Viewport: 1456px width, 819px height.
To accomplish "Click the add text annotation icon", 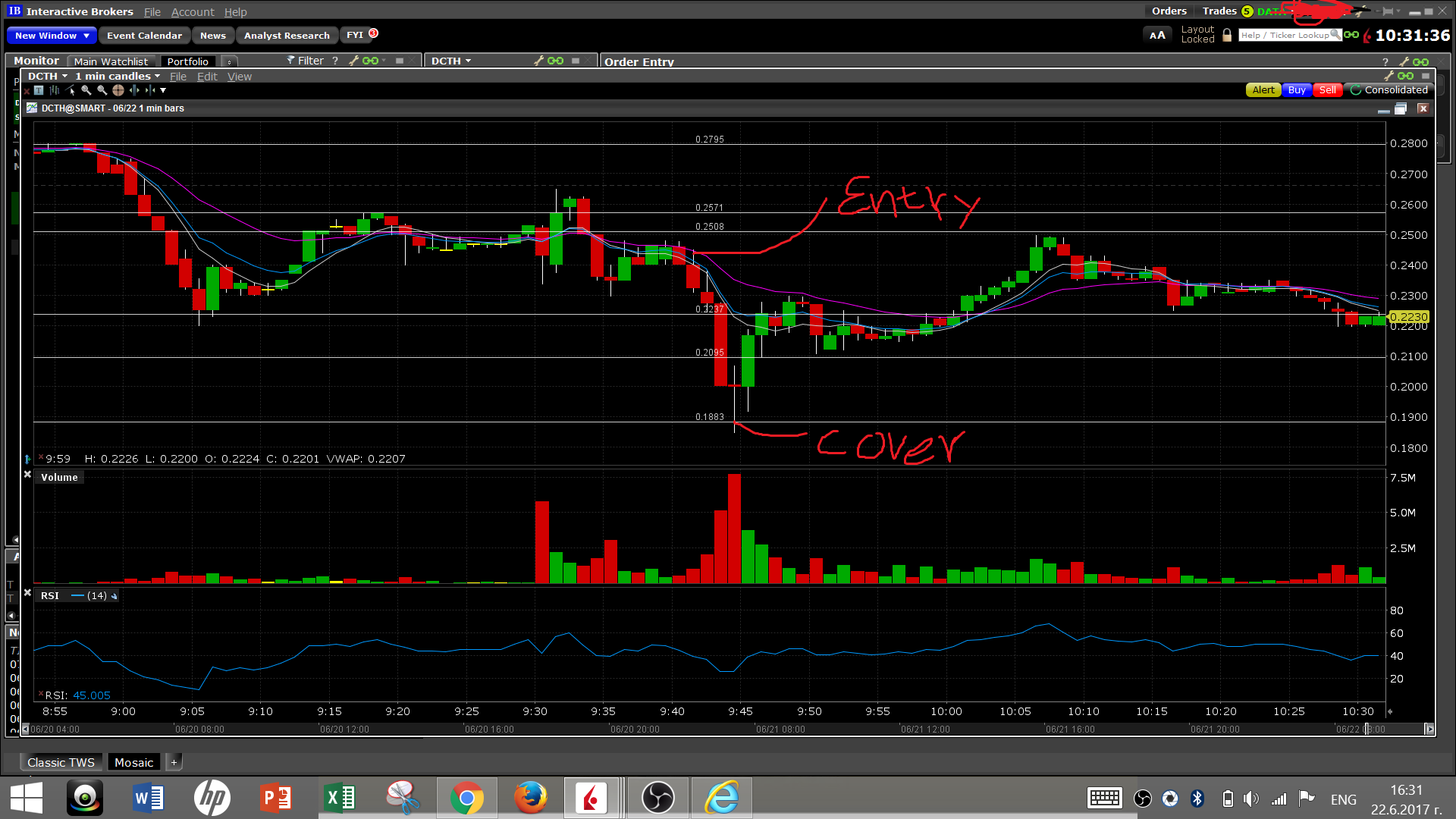I will pos(39,90).
